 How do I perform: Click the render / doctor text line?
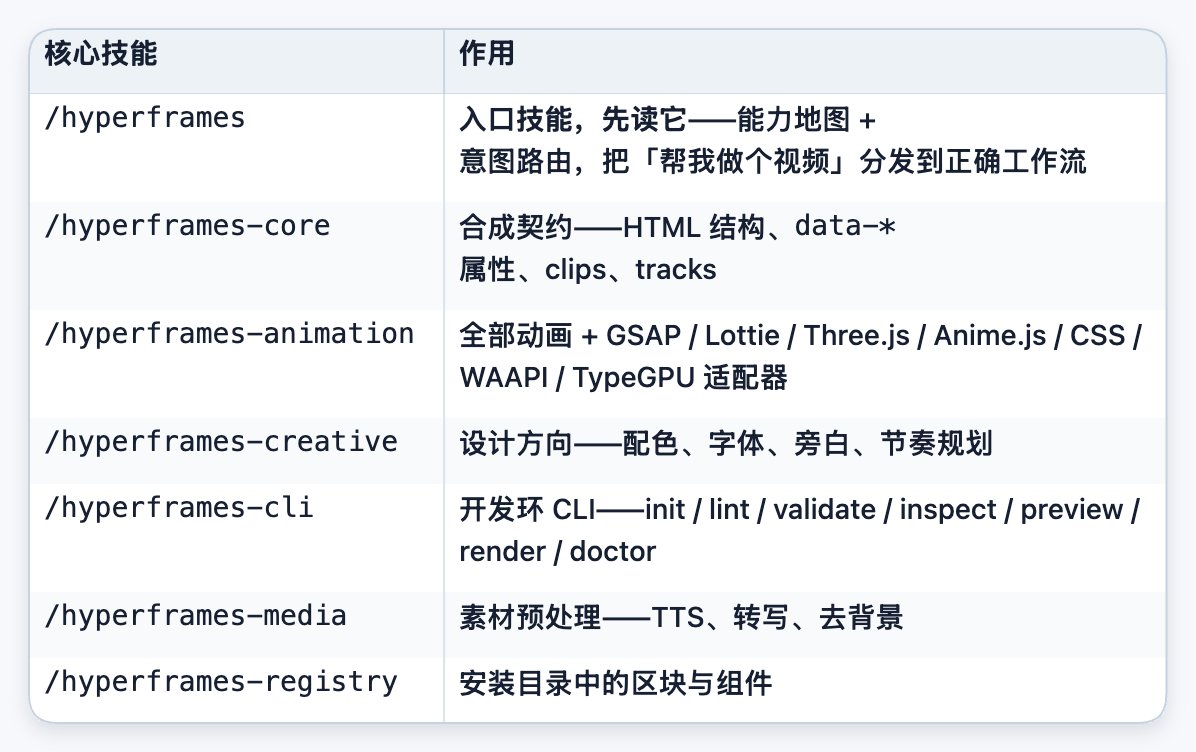click(558, 551)
